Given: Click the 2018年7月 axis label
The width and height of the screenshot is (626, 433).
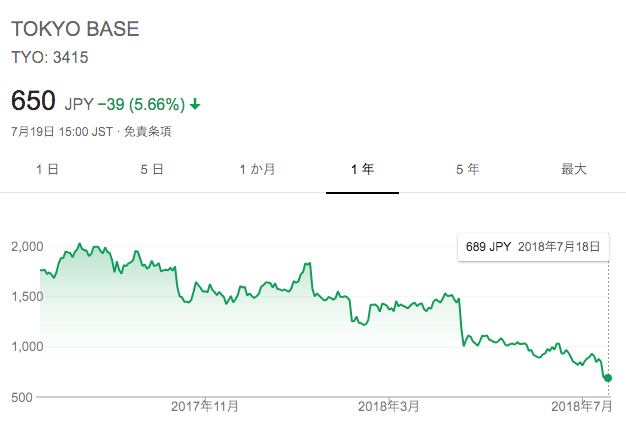Looking at the screenshot, I should [582, 406].
